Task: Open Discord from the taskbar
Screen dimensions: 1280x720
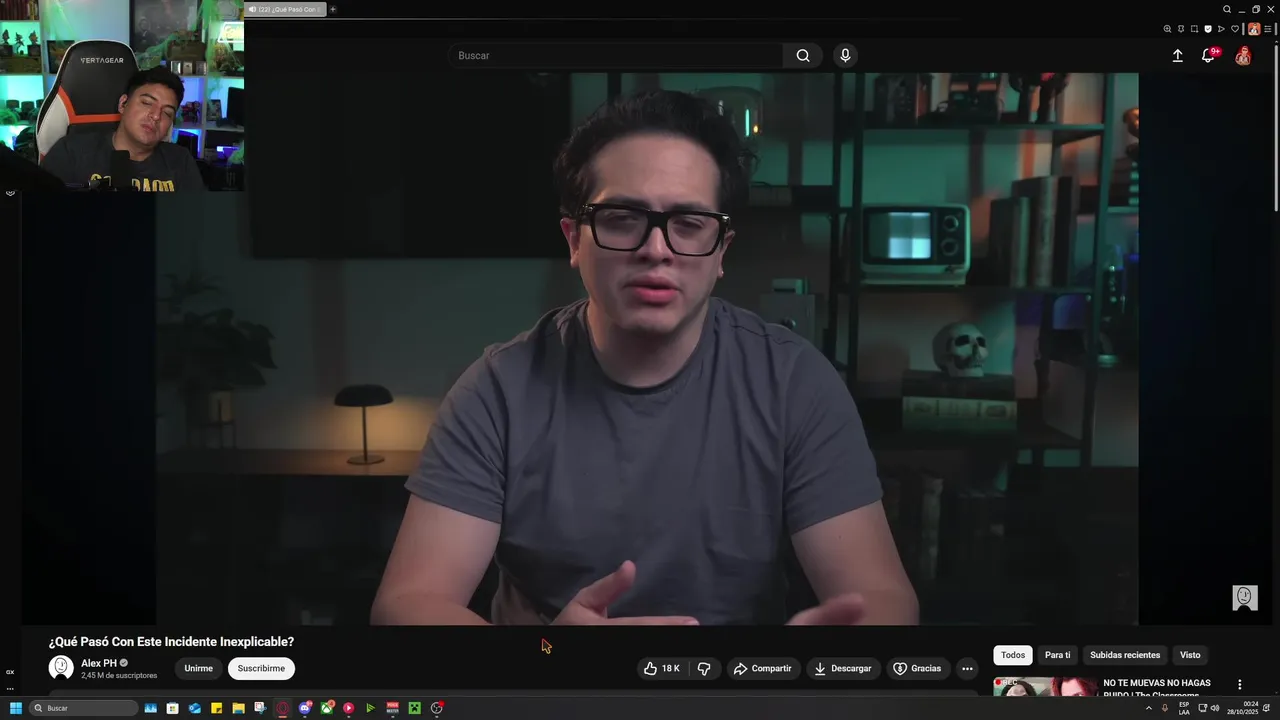Action: (x=305, y=708)
